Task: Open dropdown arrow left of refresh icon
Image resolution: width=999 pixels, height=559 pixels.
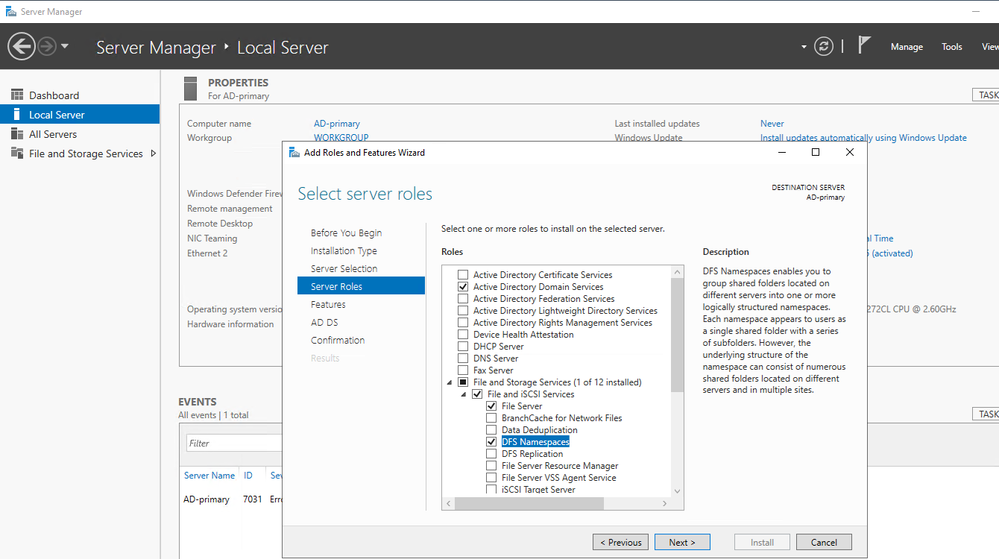Action: tap(803, 47)
